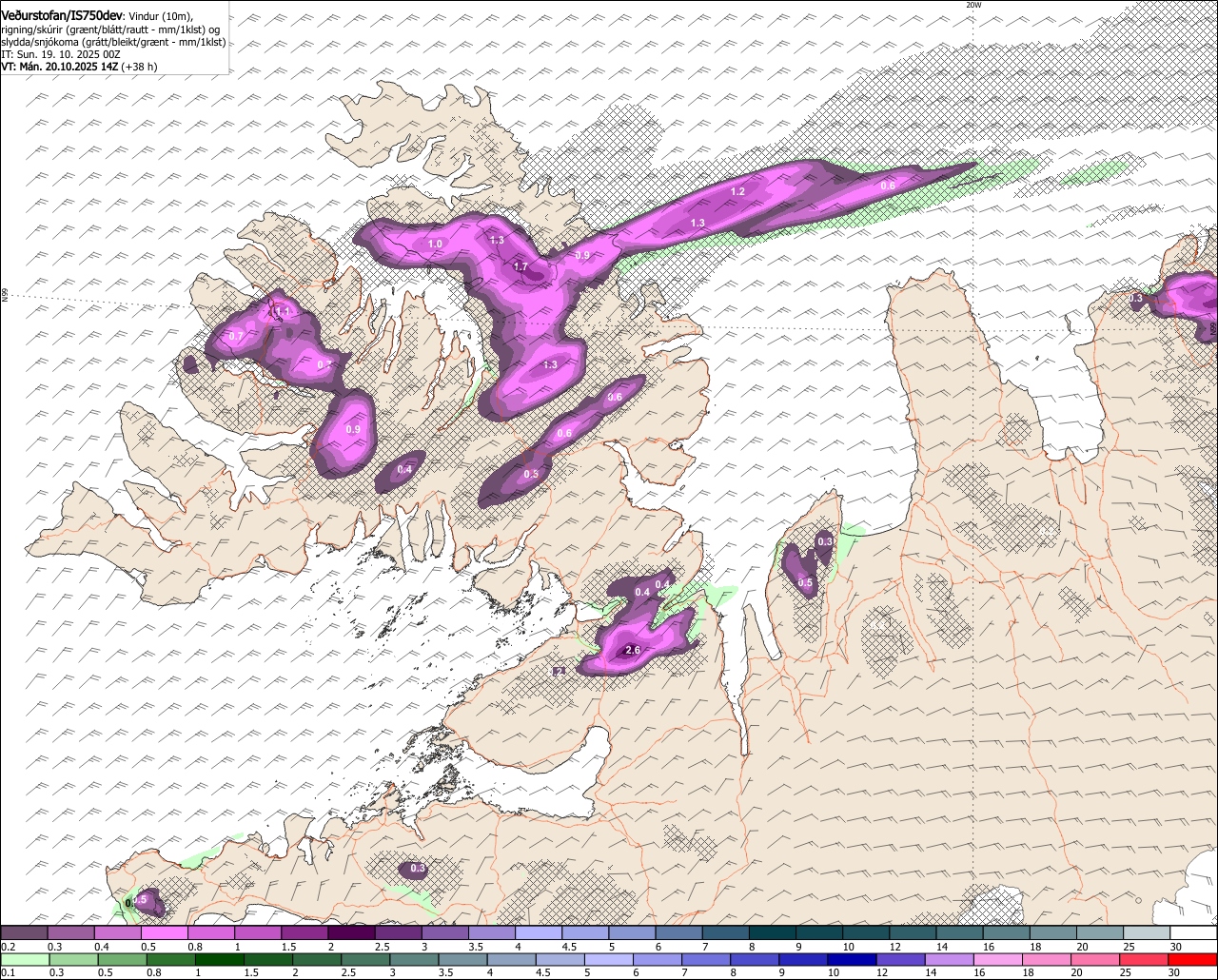The width and height of the screenshot is (1218, 980).
Task: Click the 'IT: Sun. 19. 10. 2025 00Z' line
Action: (x=61, y=54)
